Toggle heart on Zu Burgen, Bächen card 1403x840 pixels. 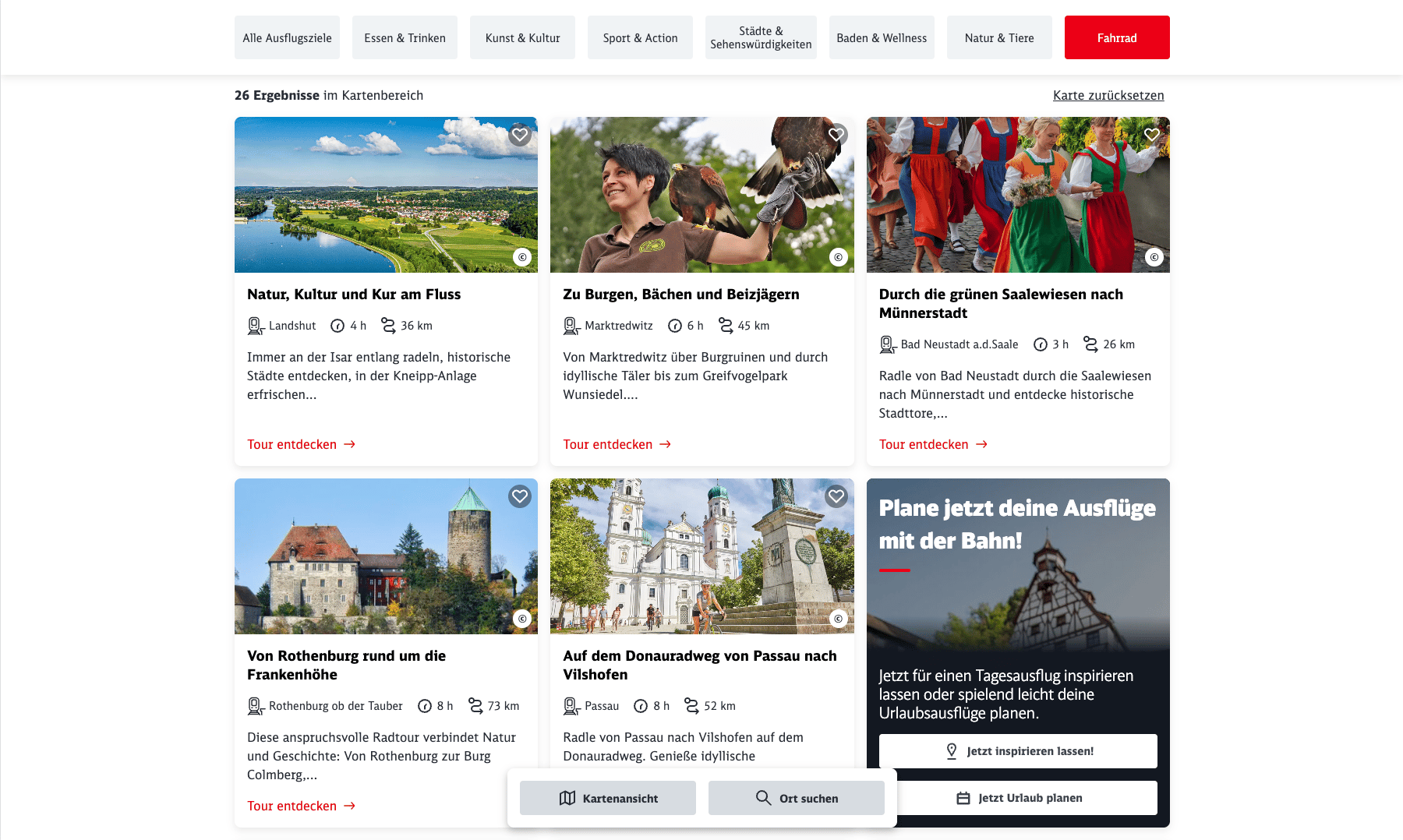836,135
